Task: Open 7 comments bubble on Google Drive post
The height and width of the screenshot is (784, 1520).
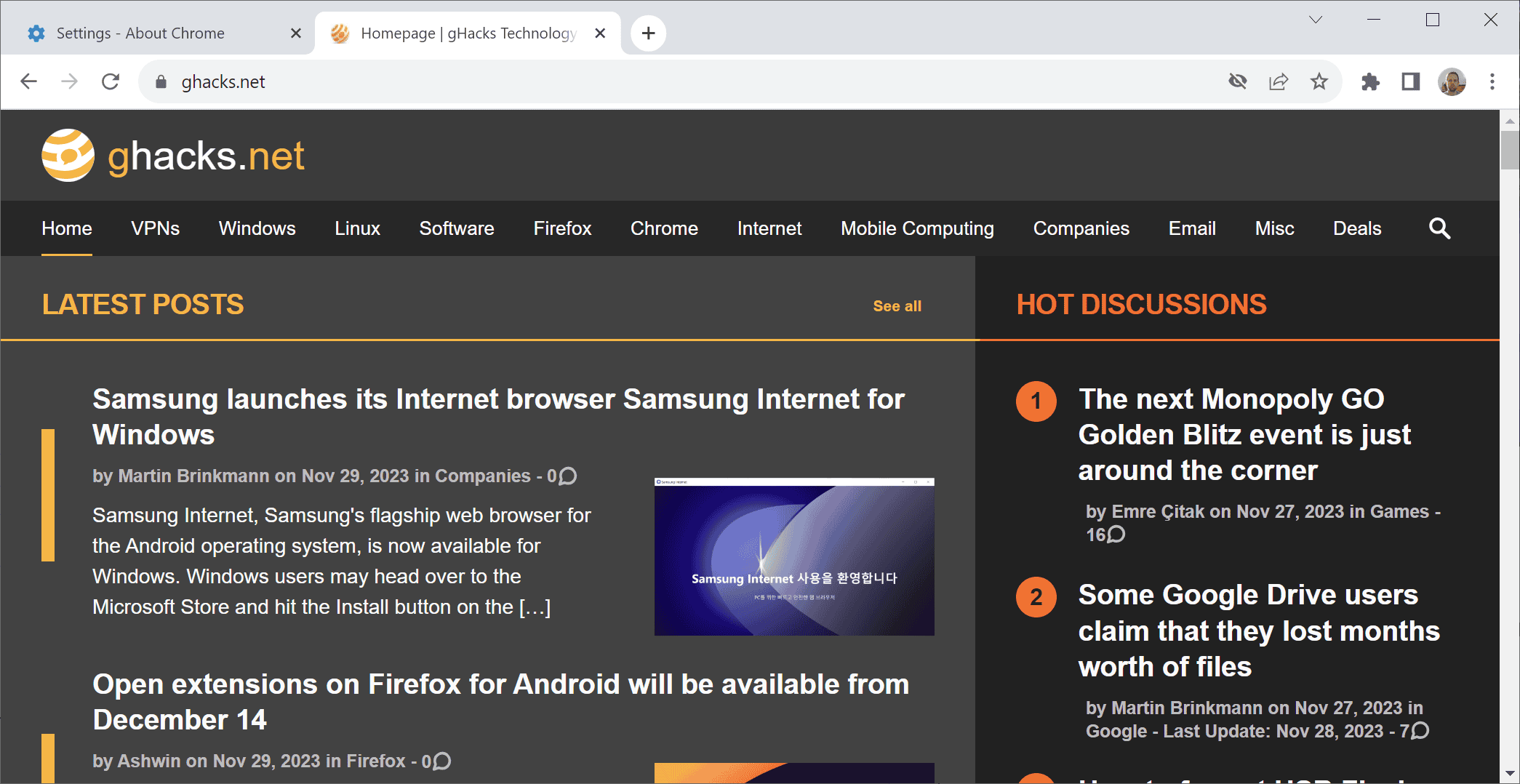Action: click(1420, 731)
